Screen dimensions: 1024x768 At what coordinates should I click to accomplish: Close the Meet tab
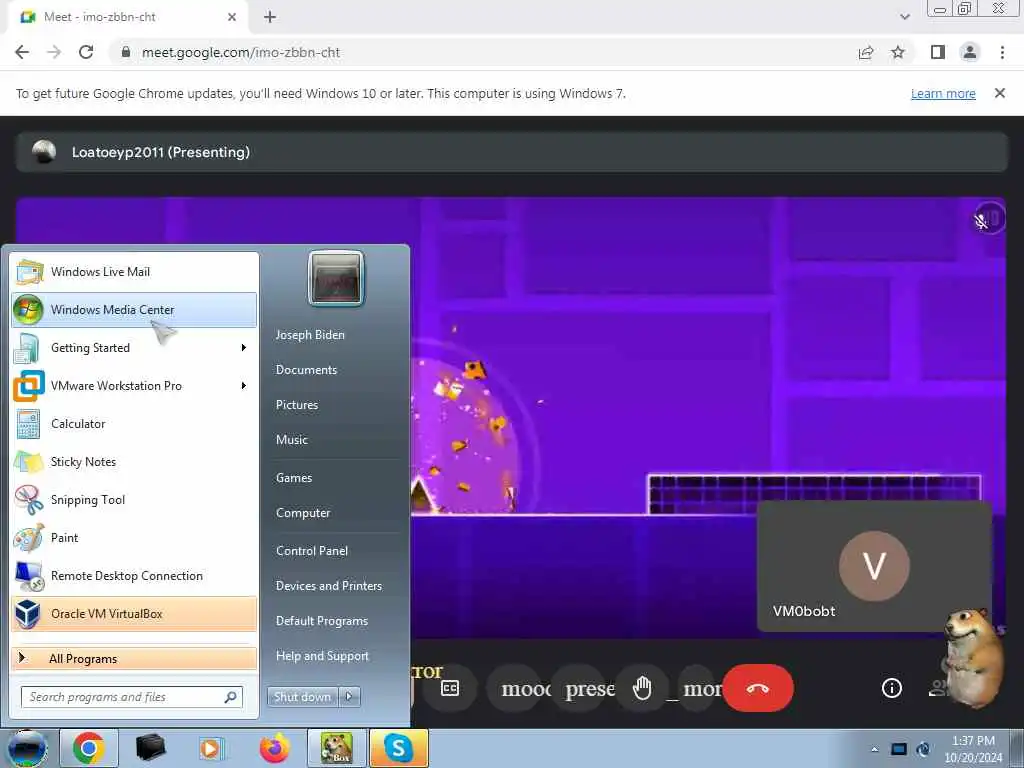click(x=232, y=17)
